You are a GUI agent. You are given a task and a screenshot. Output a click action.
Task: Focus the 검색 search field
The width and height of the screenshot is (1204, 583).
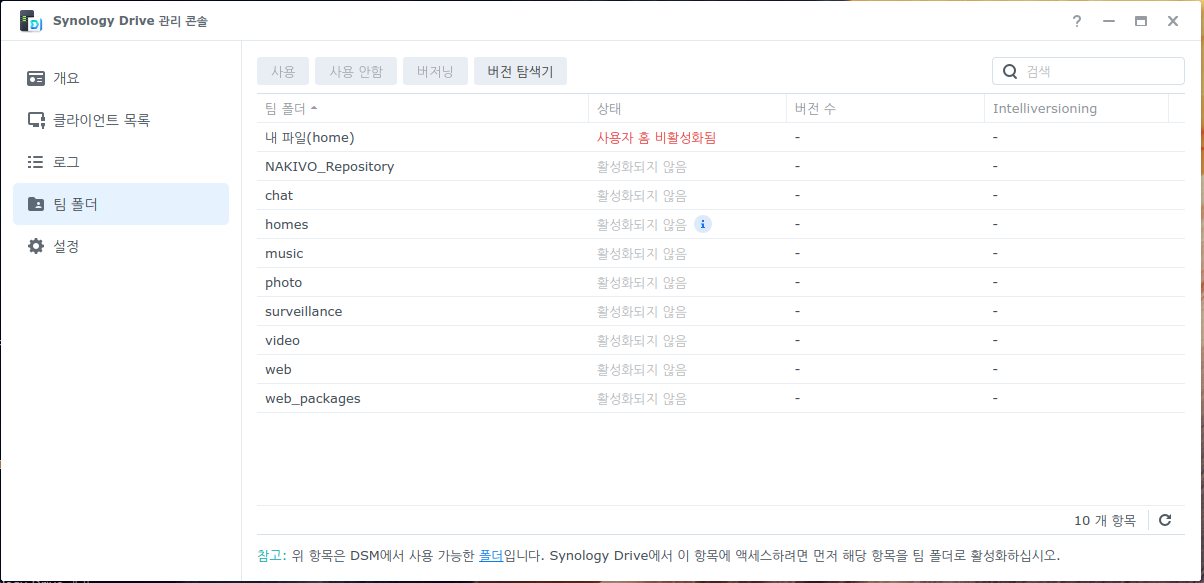point(1088,71)
